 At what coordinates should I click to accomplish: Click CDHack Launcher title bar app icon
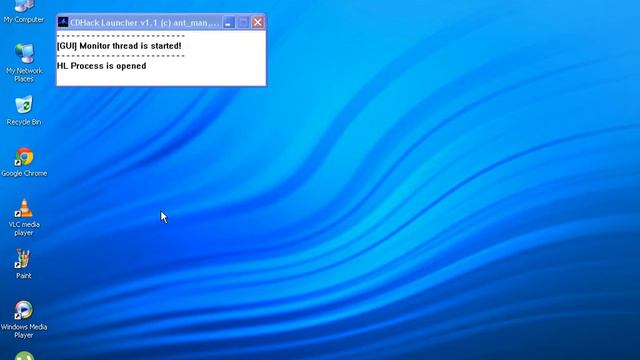63,22
